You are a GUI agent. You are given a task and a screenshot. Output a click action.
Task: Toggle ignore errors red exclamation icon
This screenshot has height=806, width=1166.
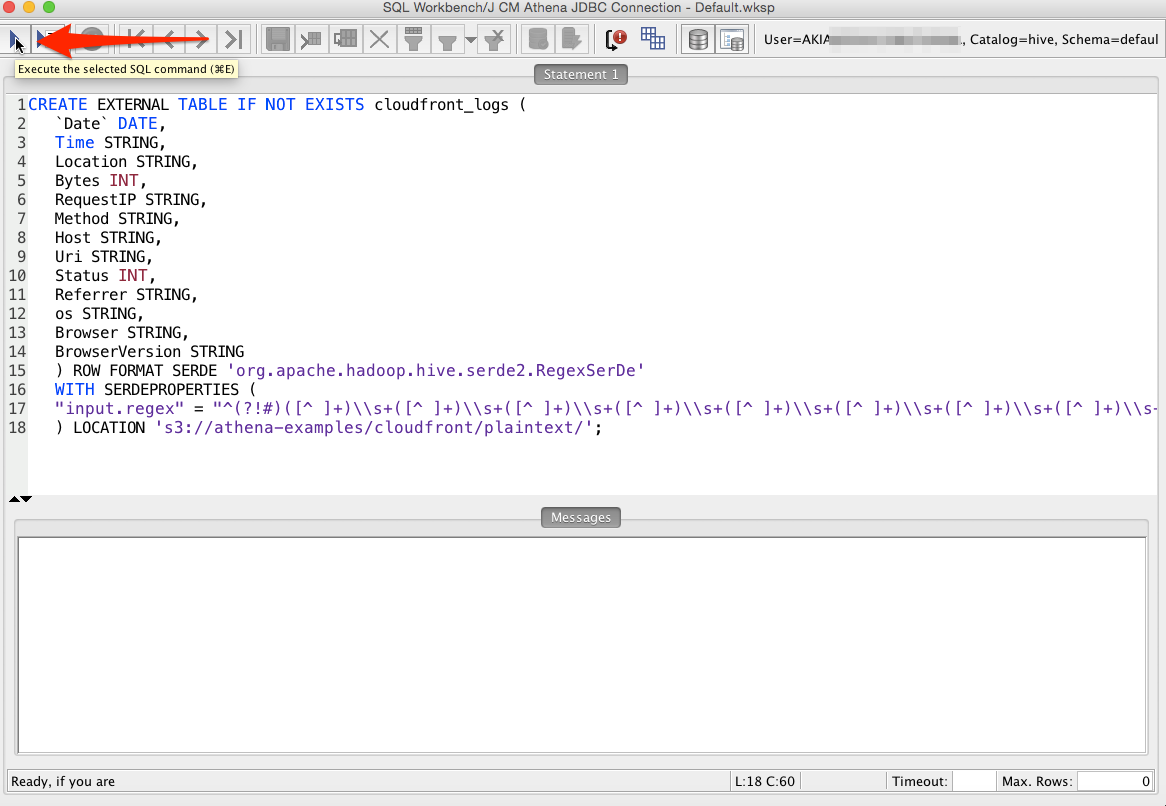coord(617,39)
